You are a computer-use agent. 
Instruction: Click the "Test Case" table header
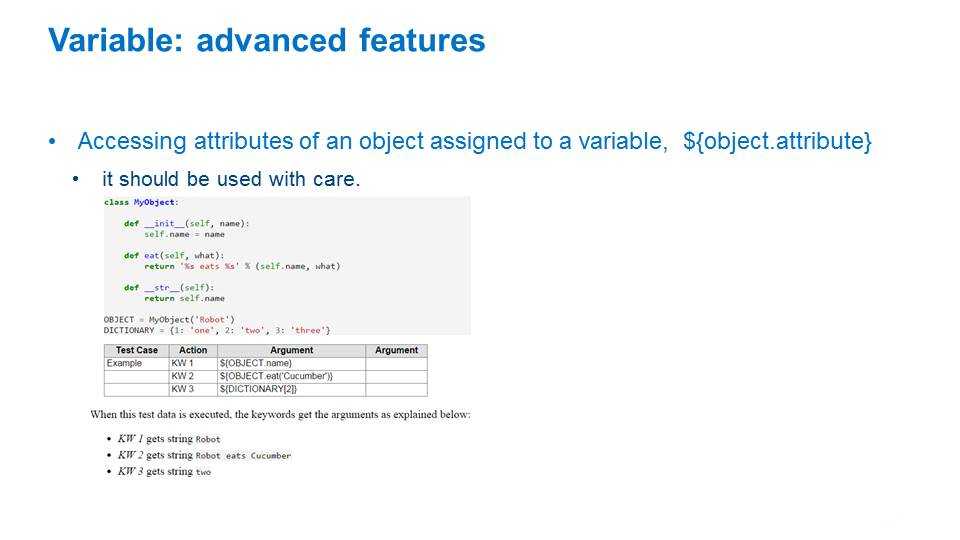point(136,351)
